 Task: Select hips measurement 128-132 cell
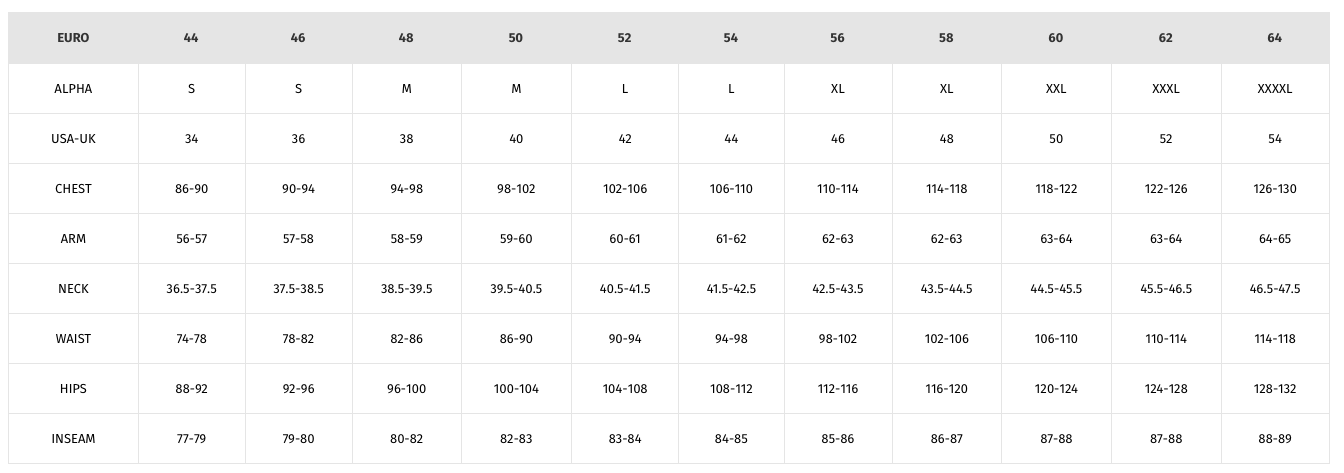[1274, 389]
